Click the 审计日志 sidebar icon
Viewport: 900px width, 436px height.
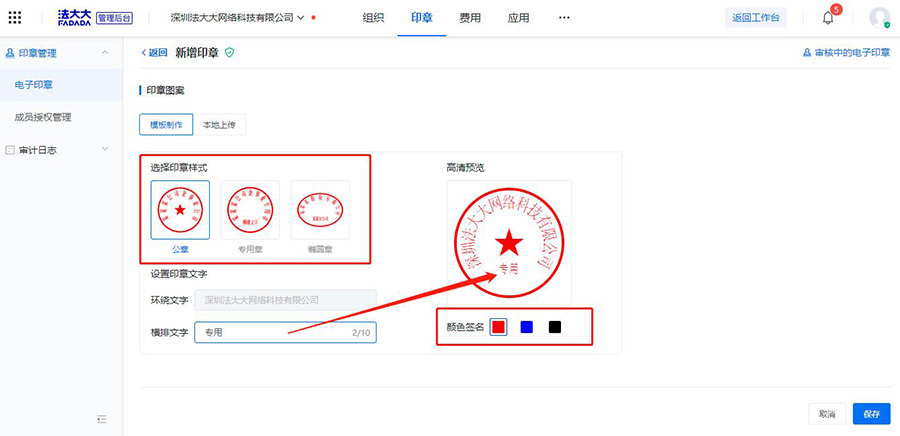(10, 150)
